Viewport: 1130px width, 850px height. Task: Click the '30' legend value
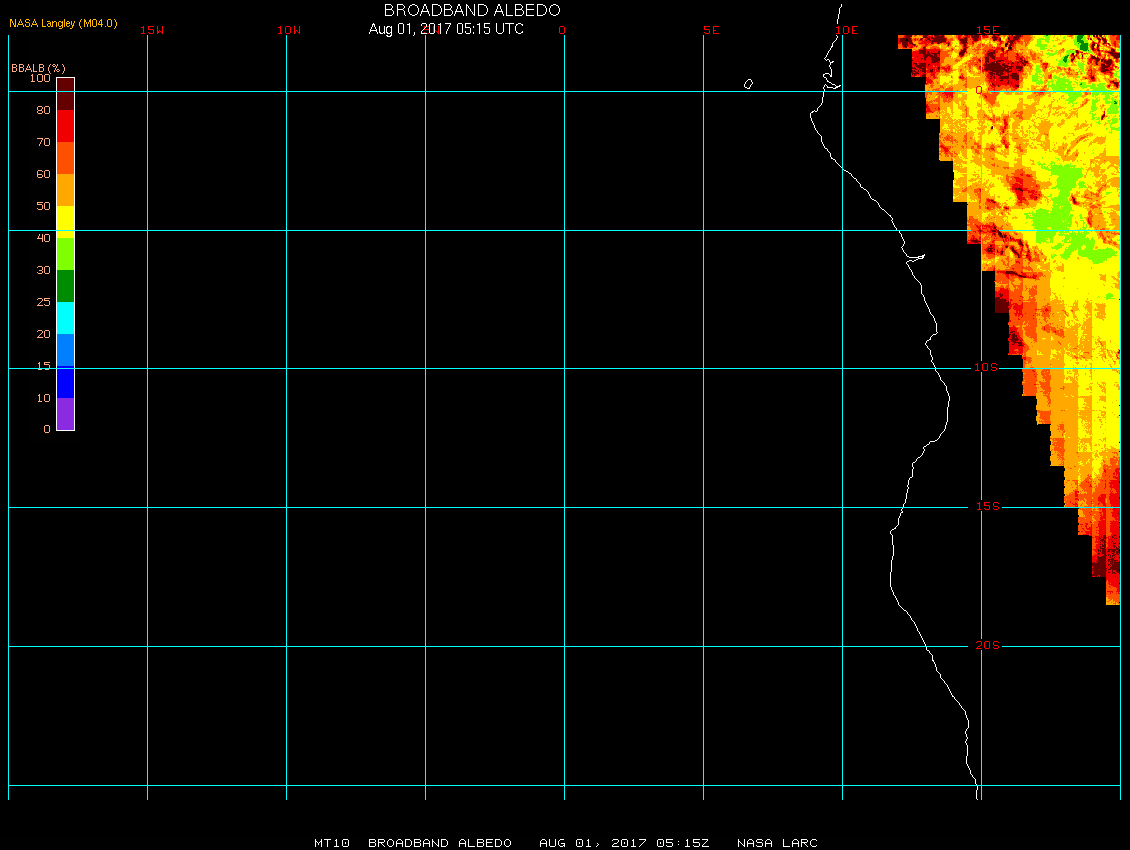pos(44,270)
